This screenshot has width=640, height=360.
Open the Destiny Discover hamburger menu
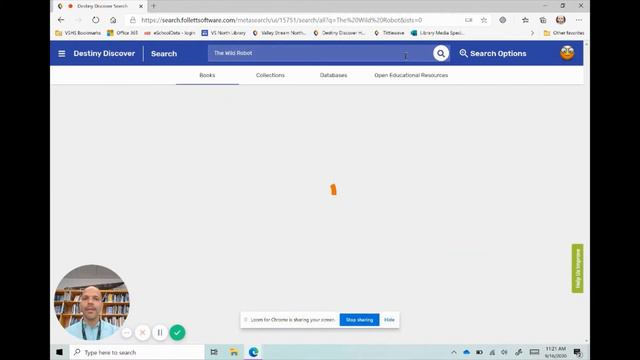click(62, 53)
